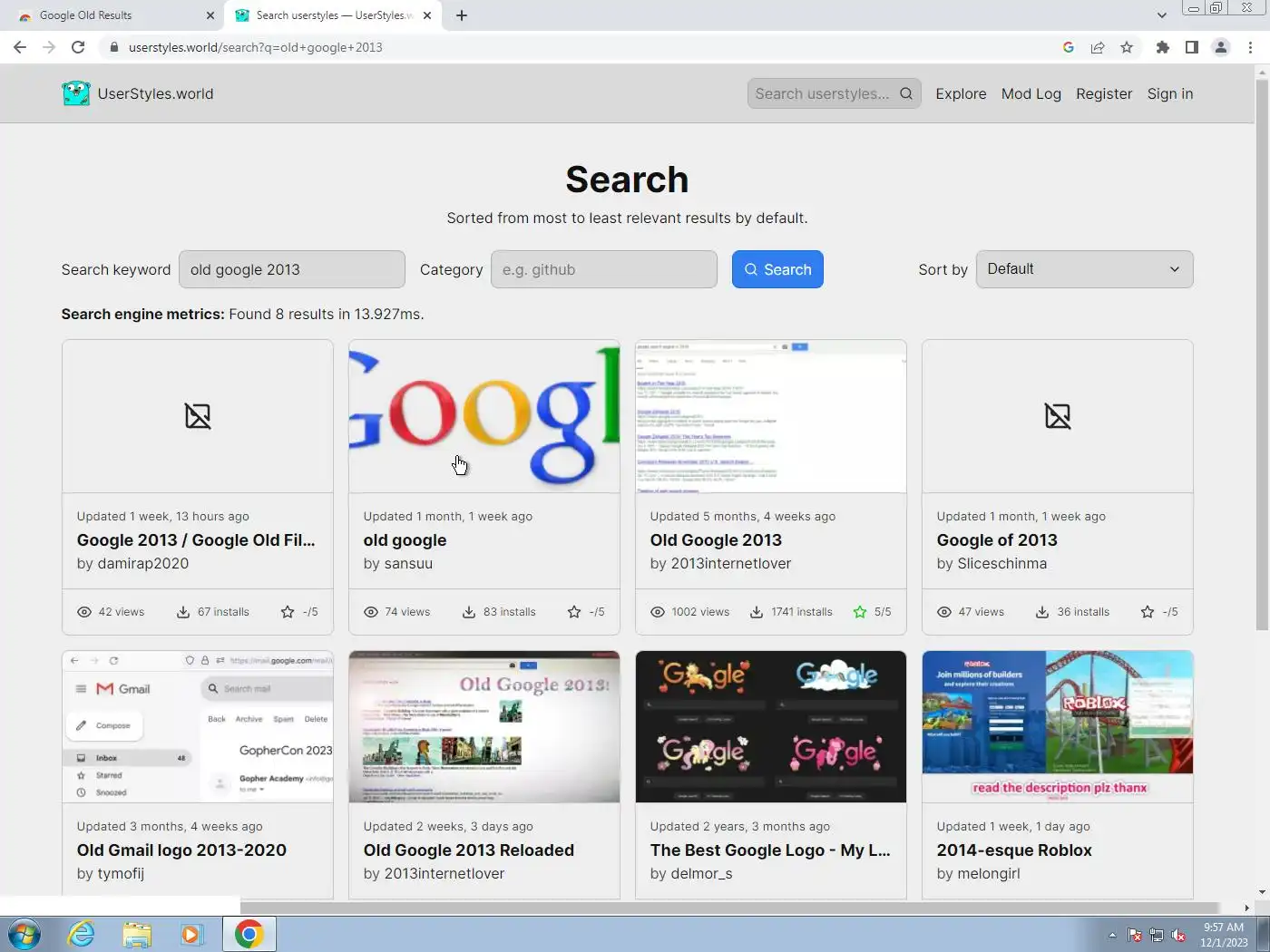Open Internet Explorer from the taskbar
This screenshot has height=952, width=1270.
[82, 934]
